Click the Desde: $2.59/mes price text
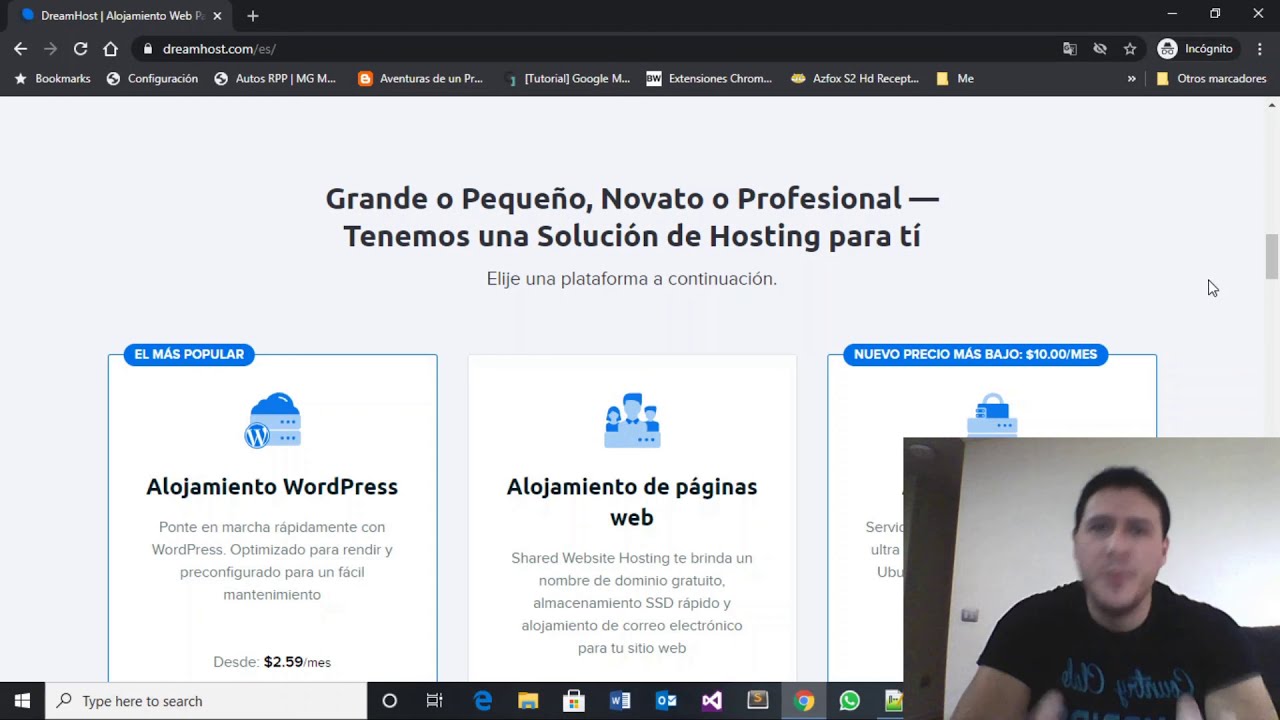Screen dimensions: 1280x720 click(272, 662)
